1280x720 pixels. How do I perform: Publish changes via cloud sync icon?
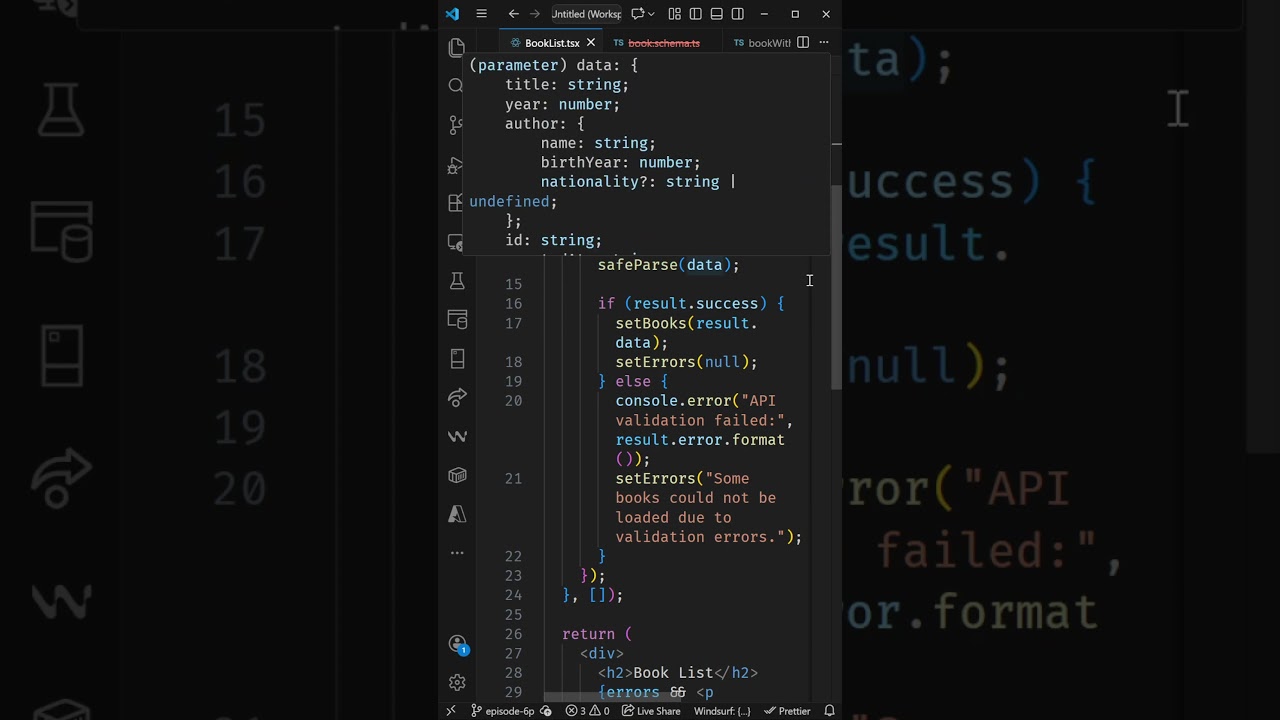[546, 711]
